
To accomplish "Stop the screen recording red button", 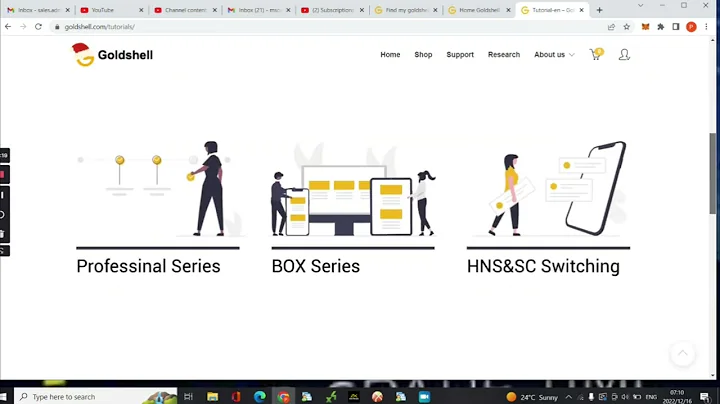I will click(x=3, y=175).
